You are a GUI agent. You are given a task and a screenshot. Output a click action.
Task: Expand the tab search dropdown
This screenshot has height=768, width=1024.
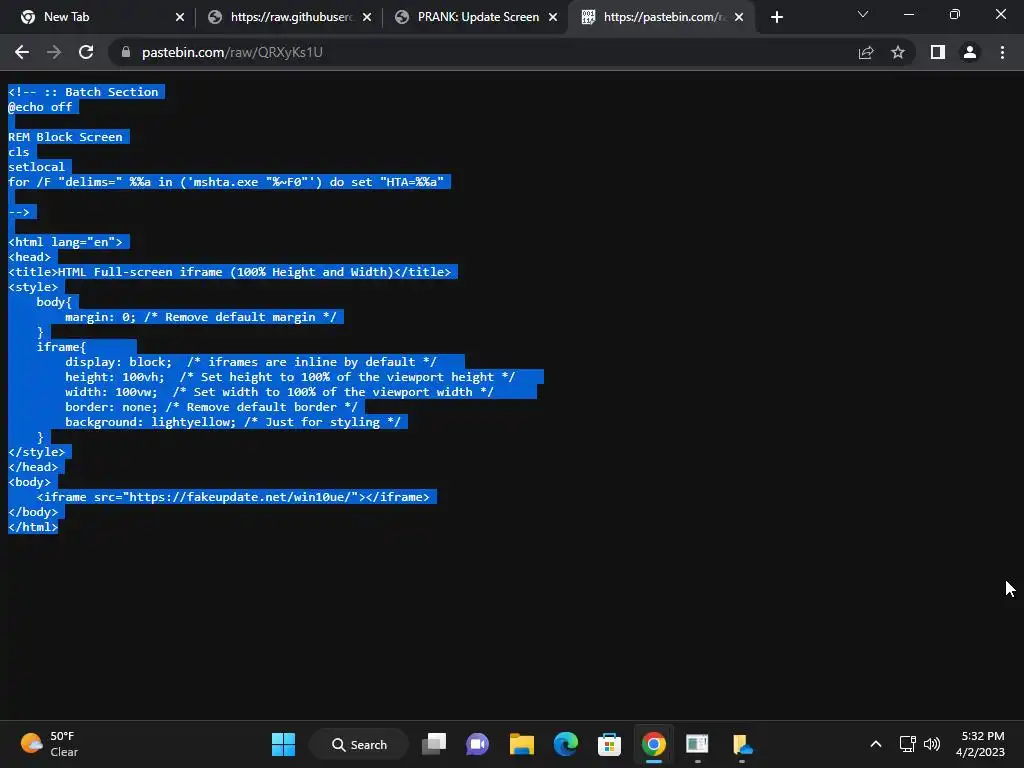(863, 14)
